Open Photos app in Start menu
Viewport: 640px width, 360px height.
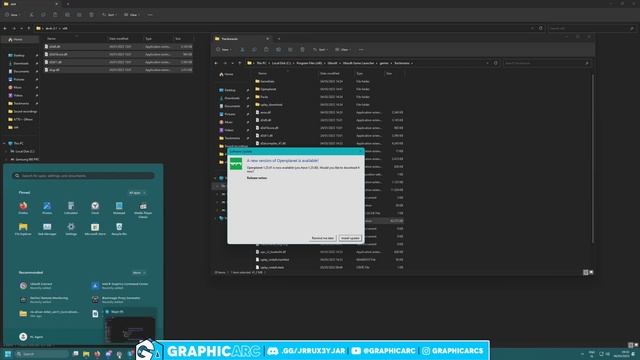pyautogui.click(x=47, y=208)
